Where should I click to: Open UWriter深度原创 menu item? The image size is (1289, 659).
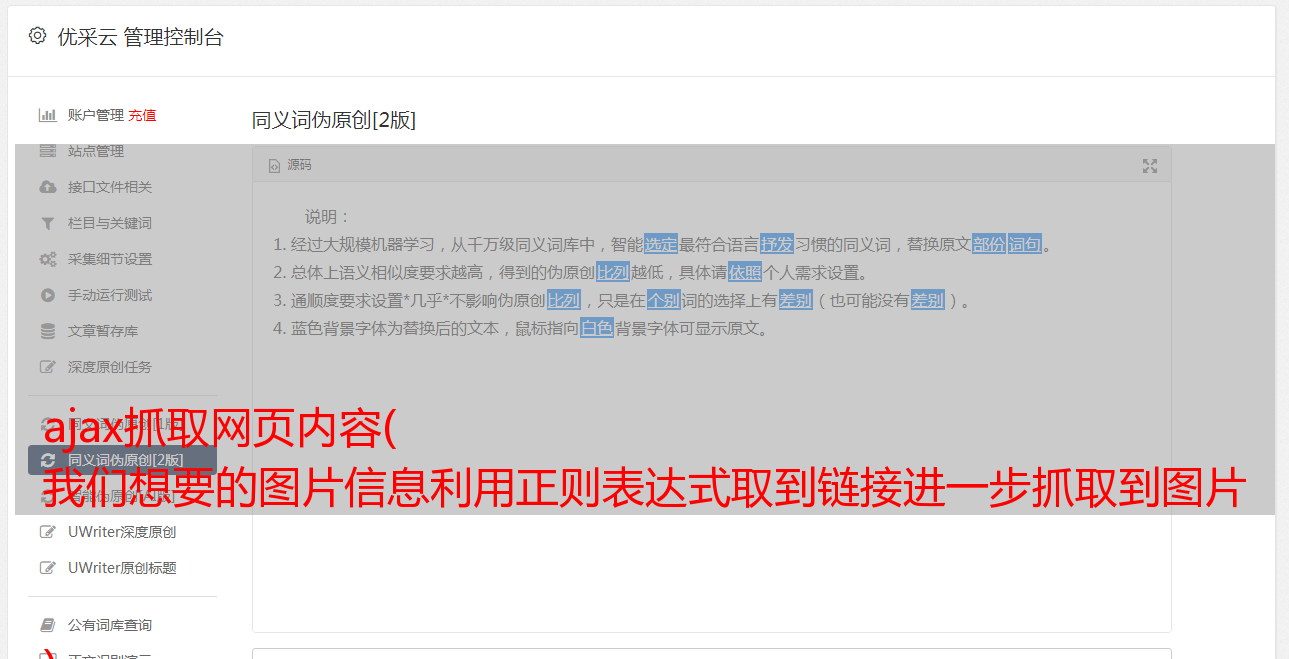(x=122, y=532)
